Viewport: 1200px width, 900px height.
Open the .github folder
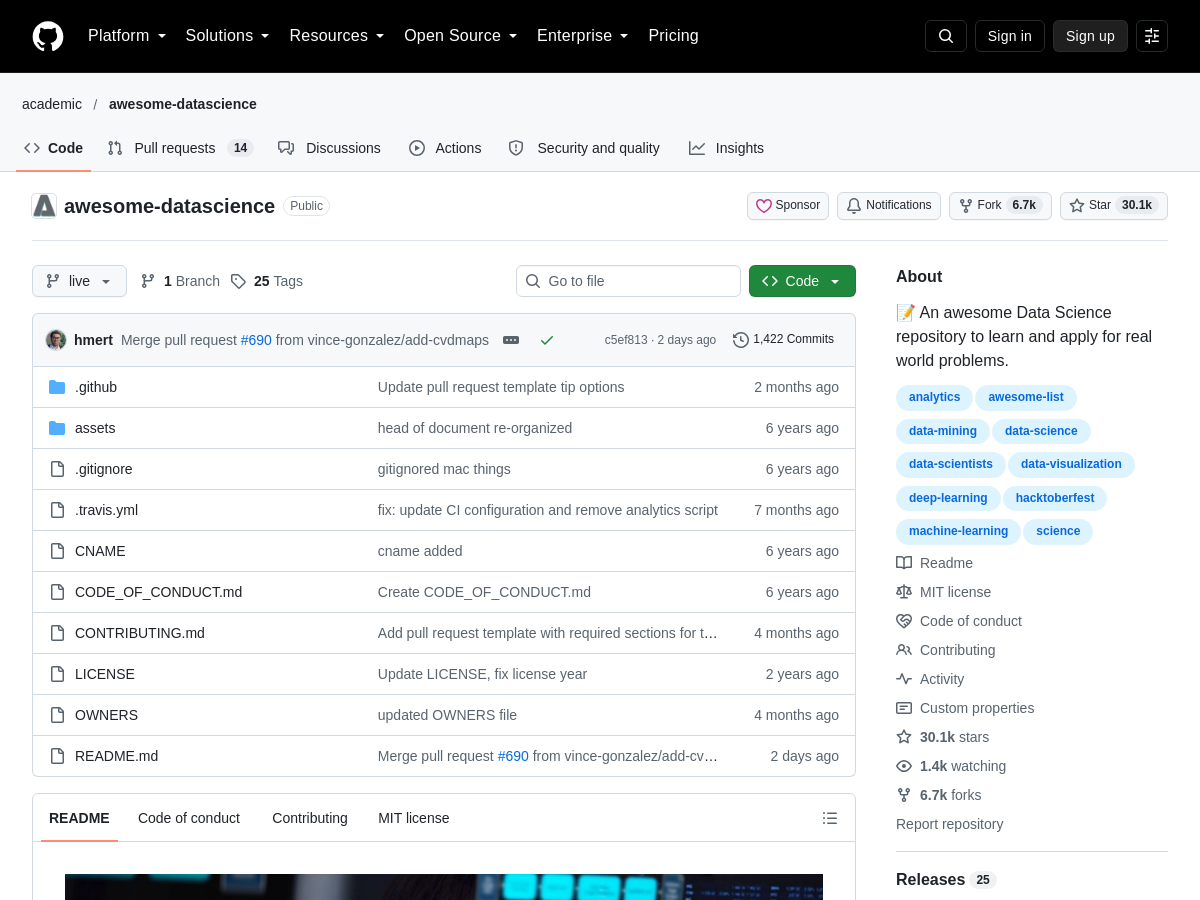point(96,387)
